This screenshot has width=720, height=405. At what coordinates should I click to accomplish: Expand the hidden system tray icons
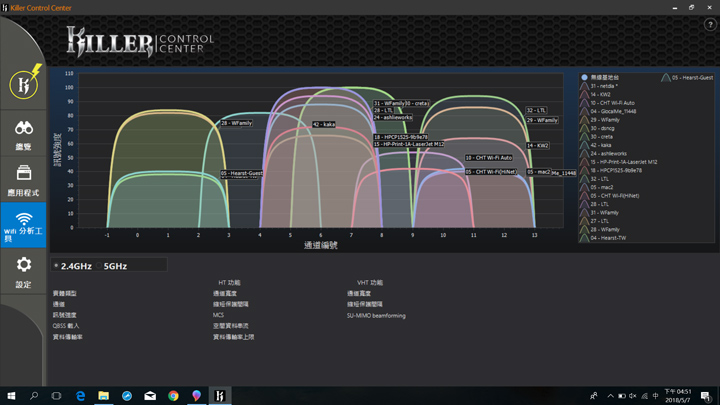(x=610, y=395)
